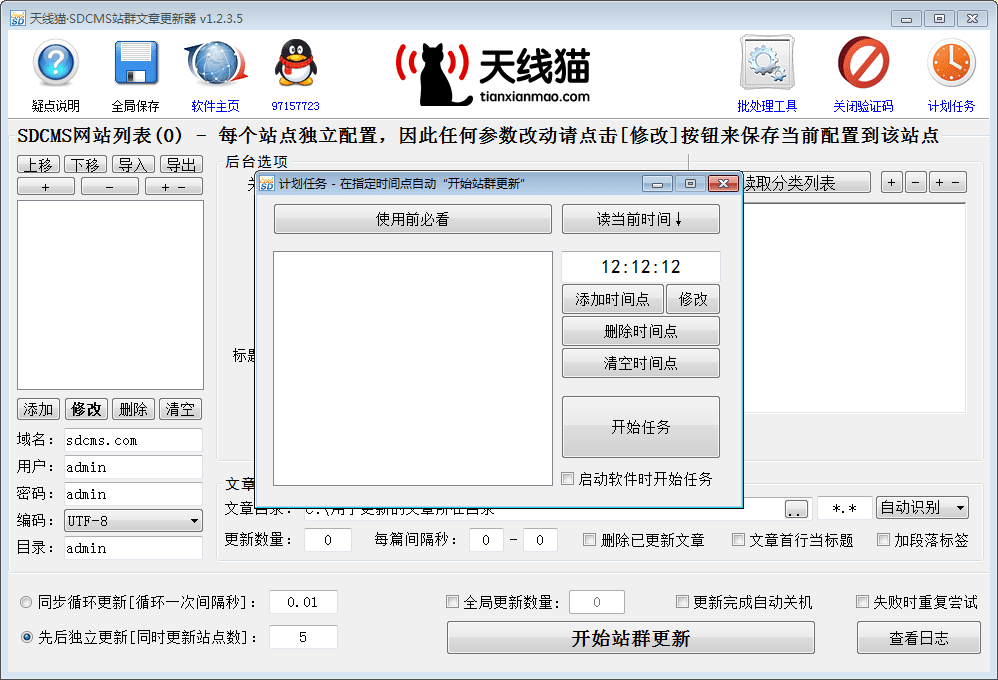Click the 删除 site button

point(133,409)
